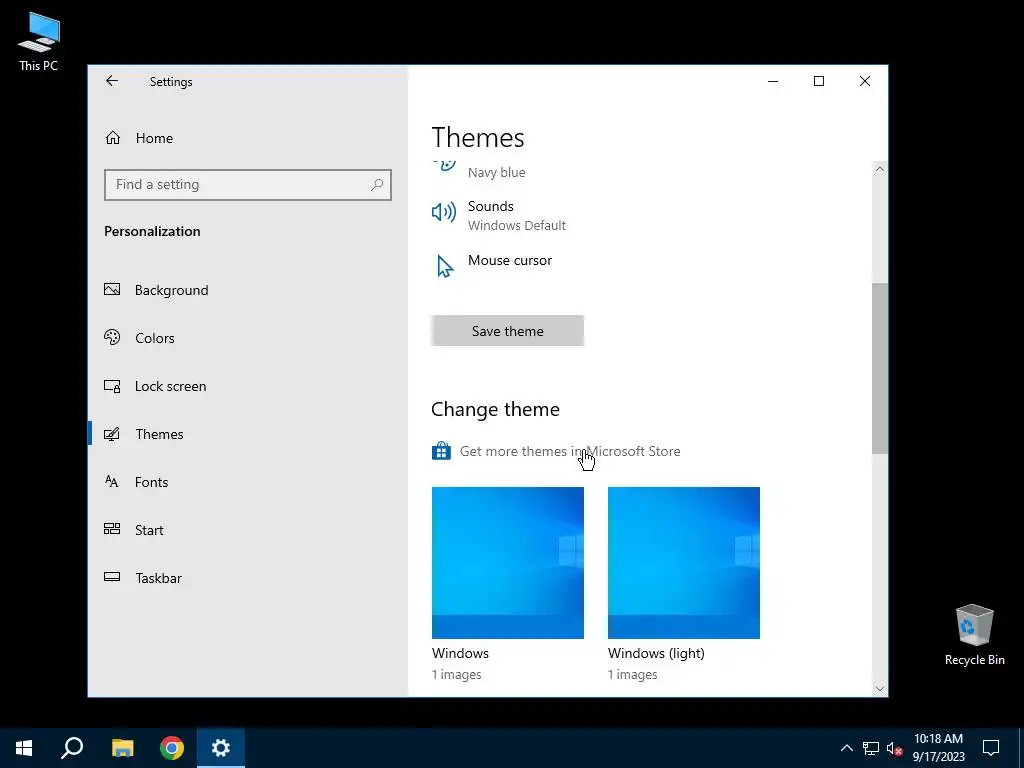This screenshot has width=1024, height=768.
Task: Click the Home icon in Settings sidebar
Action: click(x=113, y=138)
